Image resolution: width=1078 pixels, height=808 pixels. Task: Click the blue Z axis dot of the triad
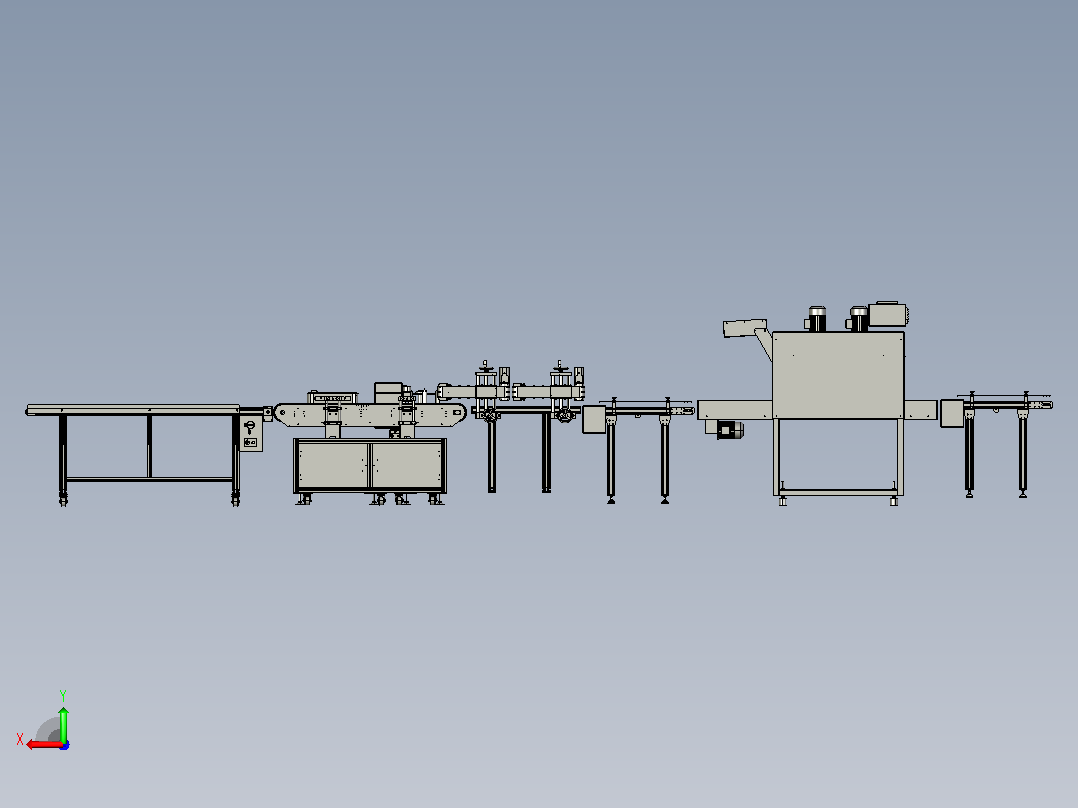point(65,745)
